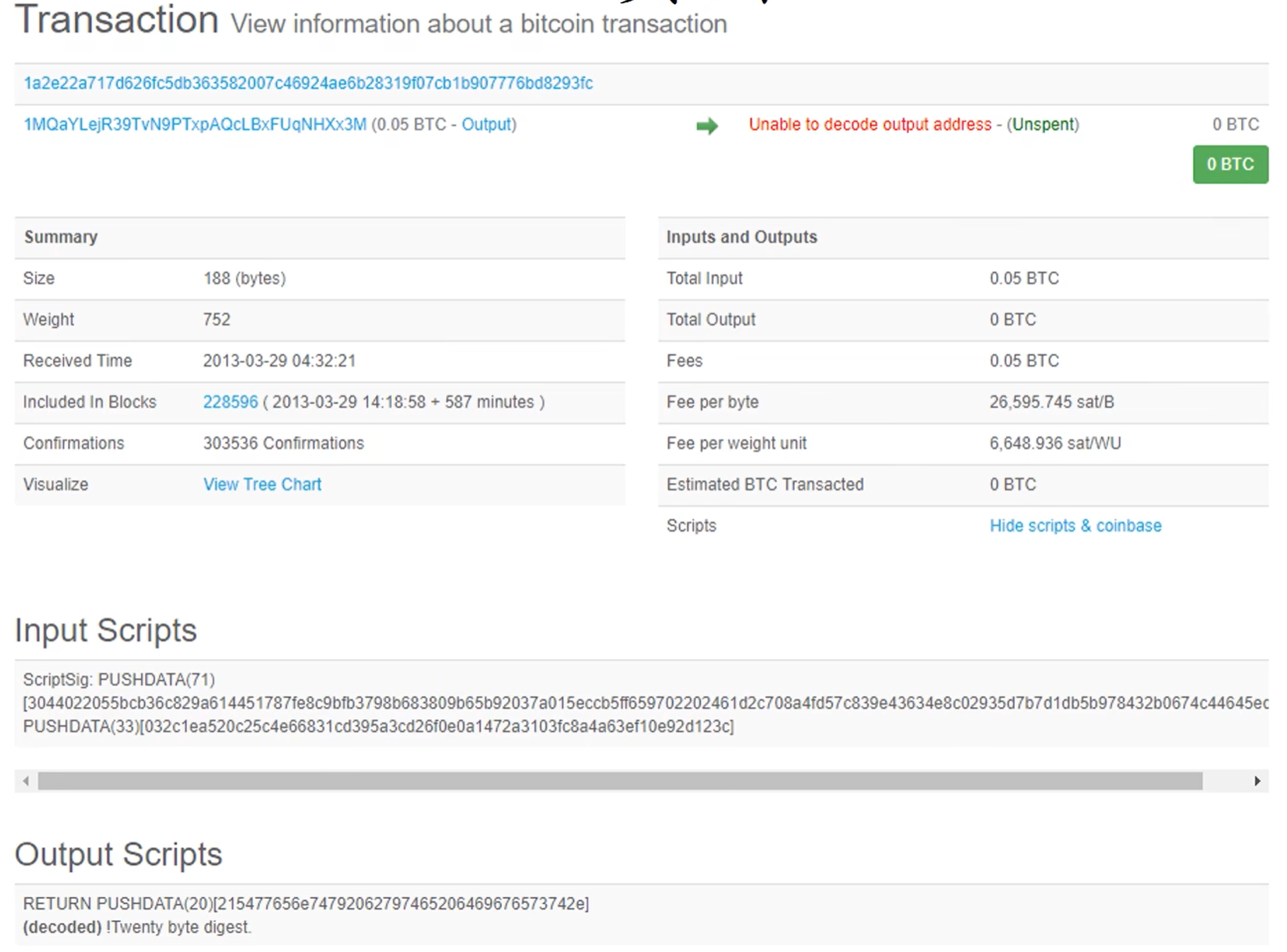
Task: Select the Weight value 752
Action: (x=217, y=319)
